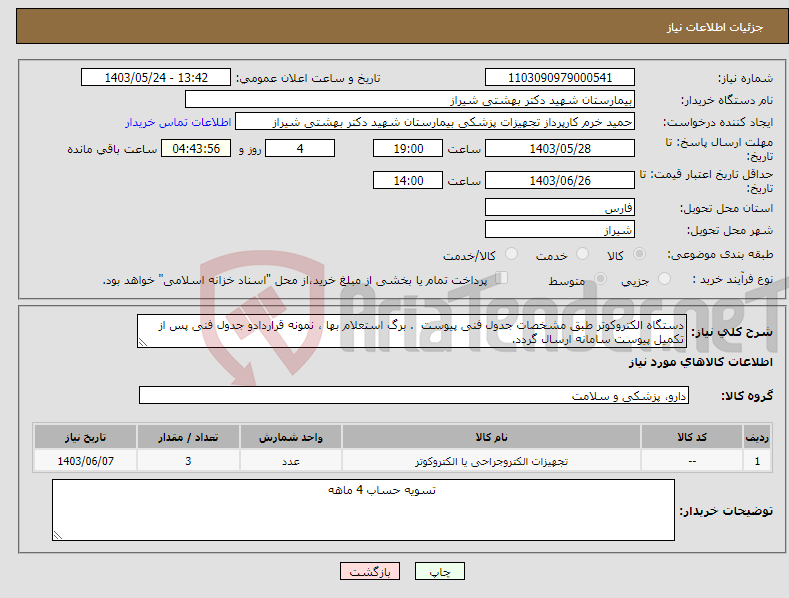Click the تعداد / مقدار column header
Screen dimensions: 789x598
point(188,437)
